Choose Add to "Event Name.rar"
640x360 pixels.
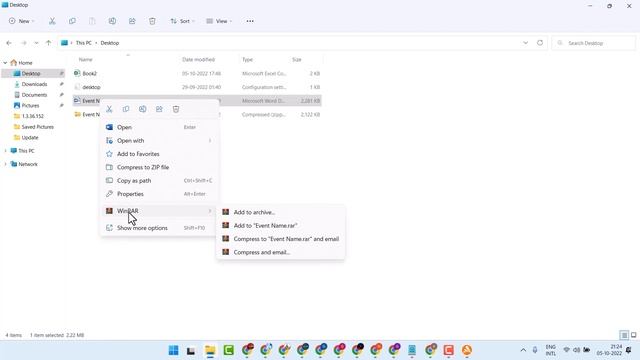(281, 225)
